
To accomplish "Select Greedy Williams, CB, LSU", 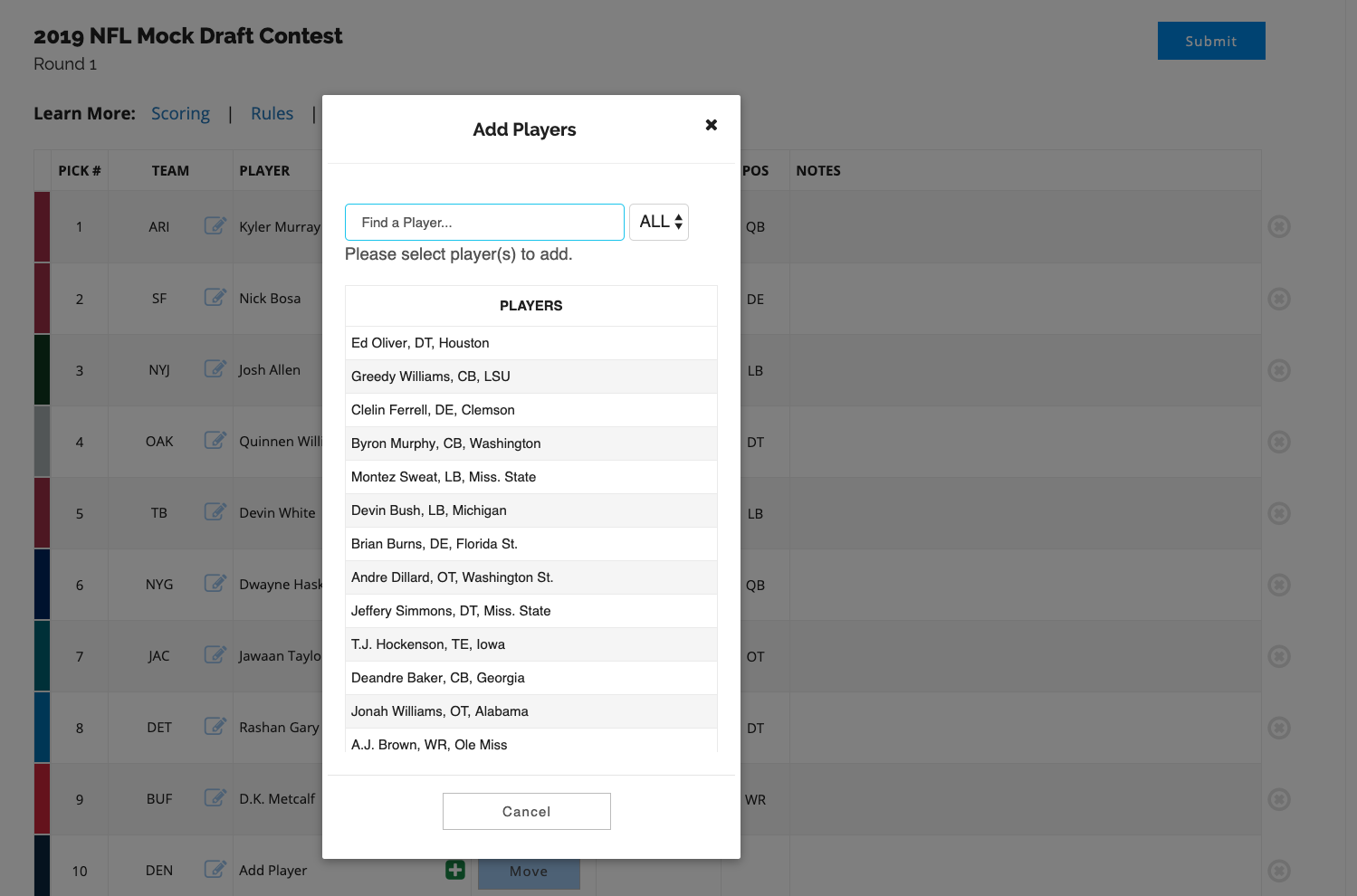I will pos(530,377).
